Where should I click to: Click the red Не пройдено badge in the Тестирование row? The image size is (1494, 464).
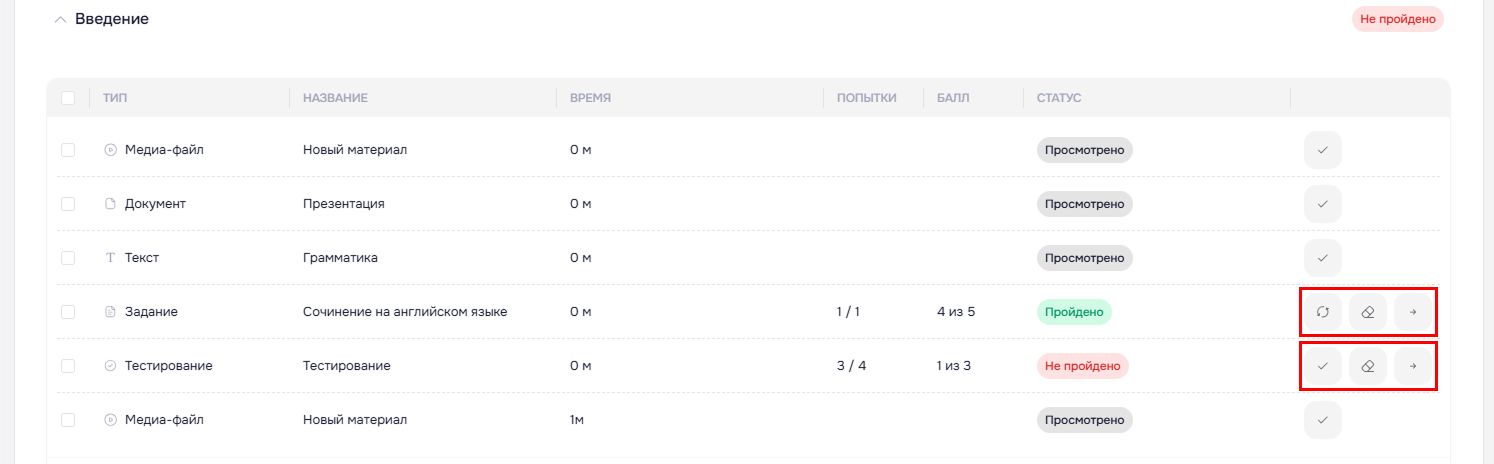1082,366
